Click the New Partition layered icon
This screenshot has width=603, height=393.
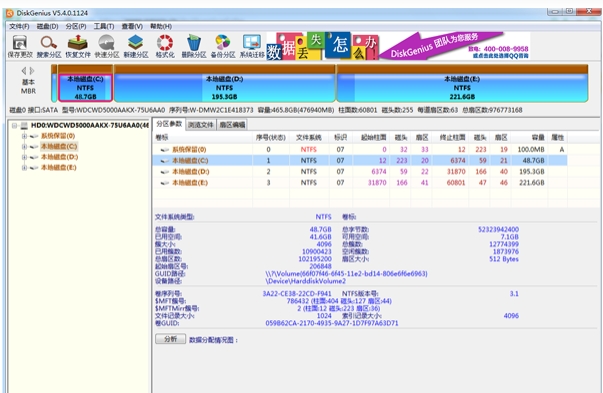(136, 46)
